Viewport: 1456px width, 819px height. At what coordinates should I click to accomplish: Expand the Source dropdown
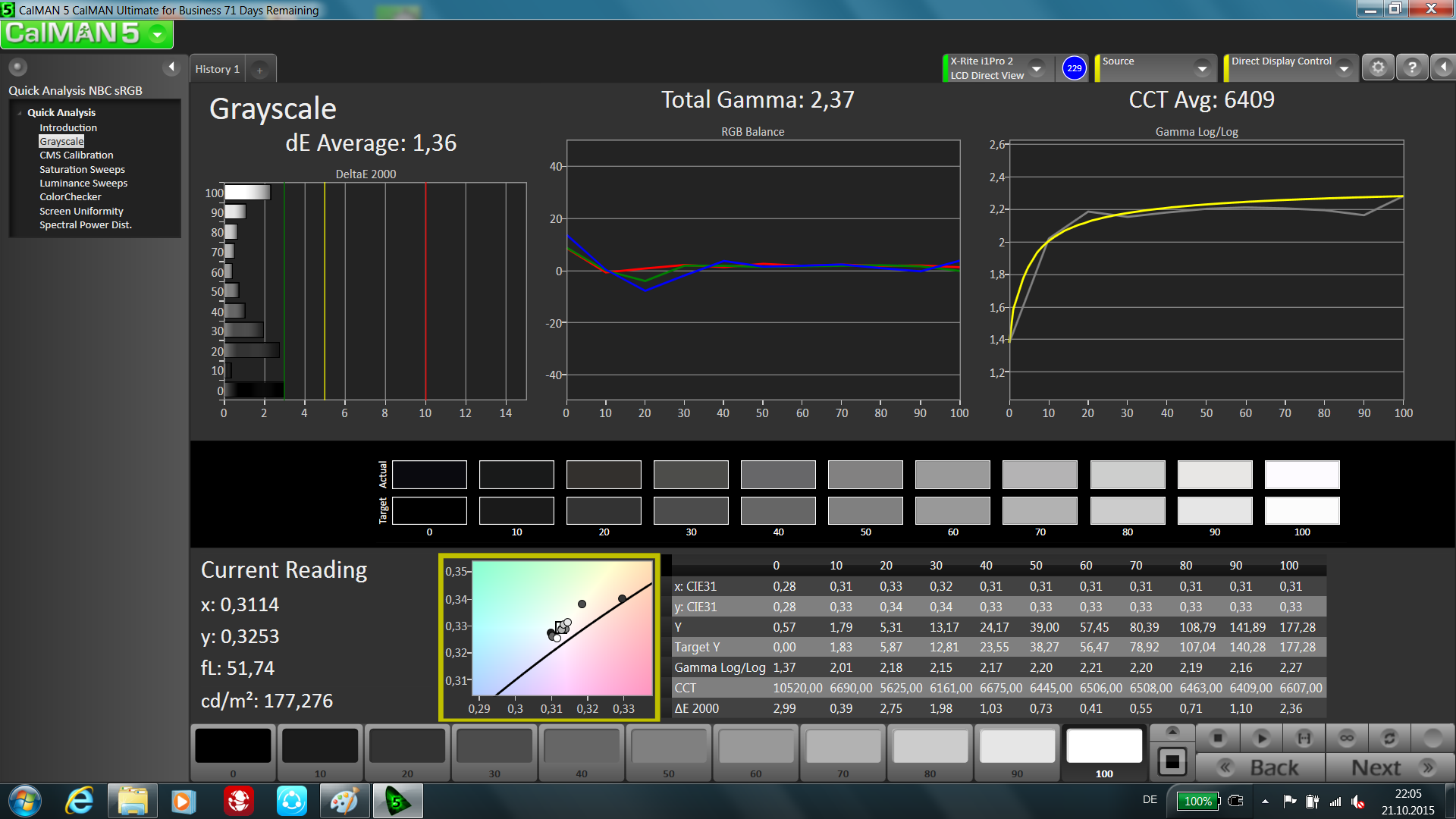click(x=1202, y=68)
